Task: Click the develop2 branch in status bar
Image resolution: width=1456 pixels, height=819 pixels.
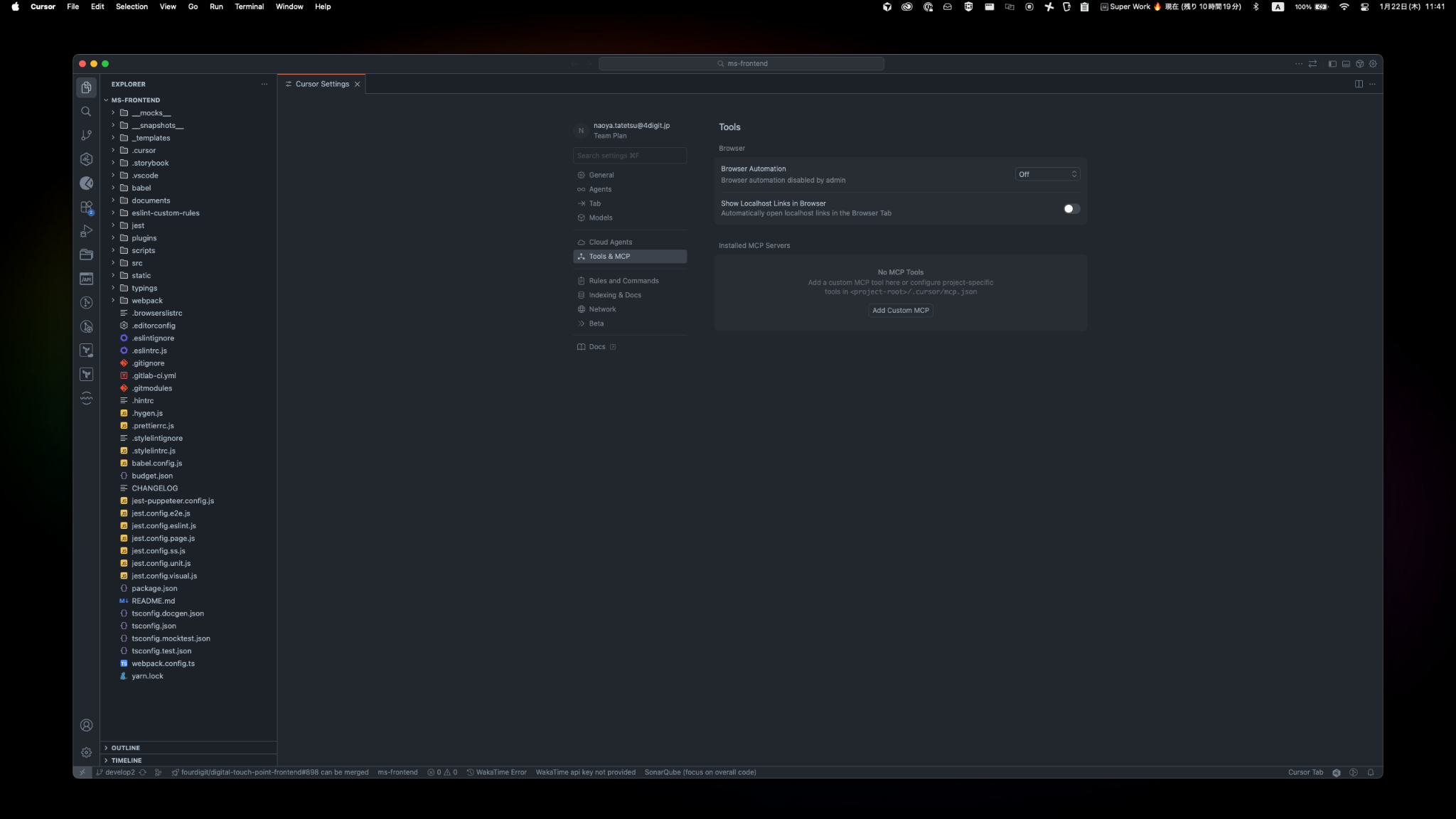Action: [x=115, y=772]
